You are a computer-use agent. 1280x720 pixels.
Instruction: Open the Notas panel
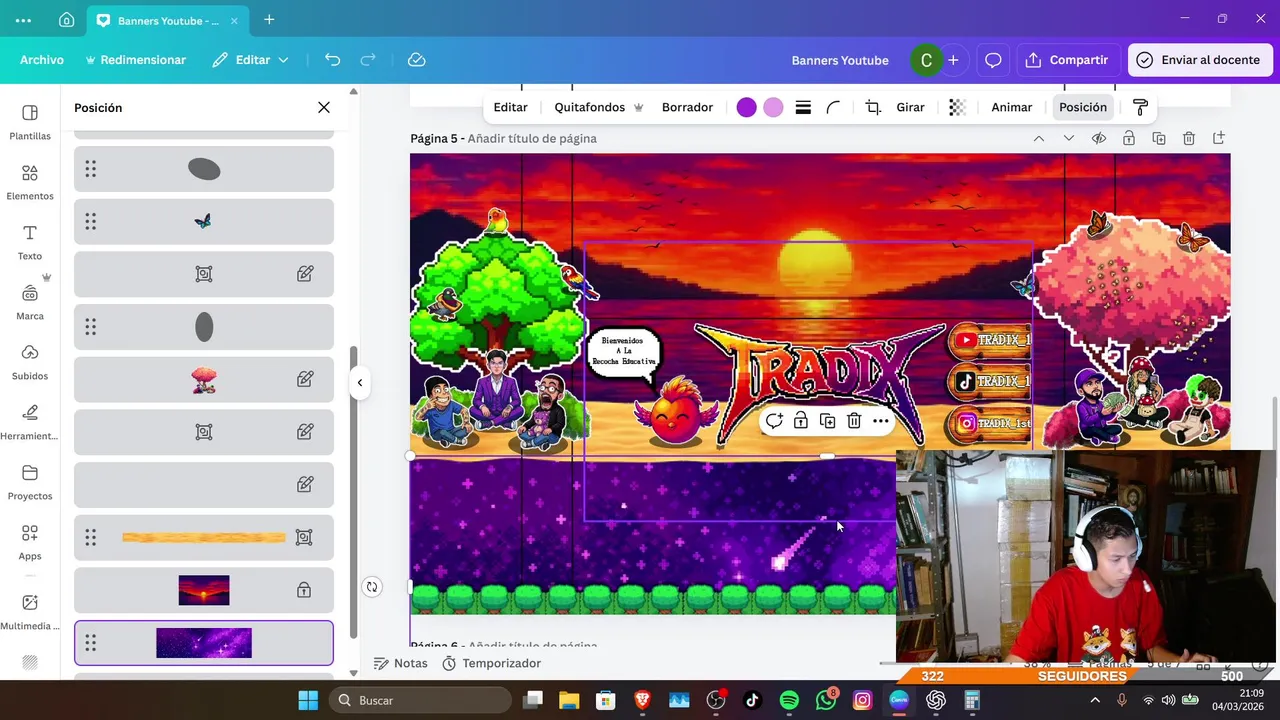(x=400, y=663)
